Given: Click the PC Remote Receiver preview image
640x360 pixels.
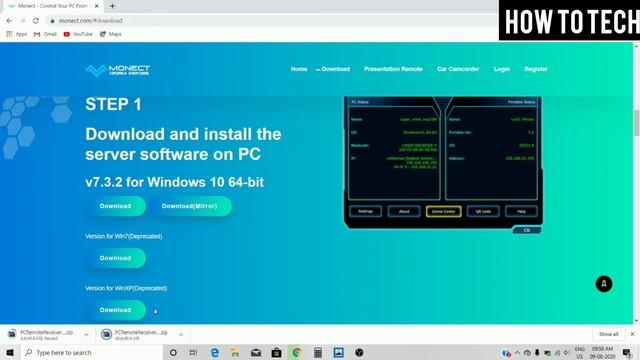Looking at the screenshot, I should 443,165.
